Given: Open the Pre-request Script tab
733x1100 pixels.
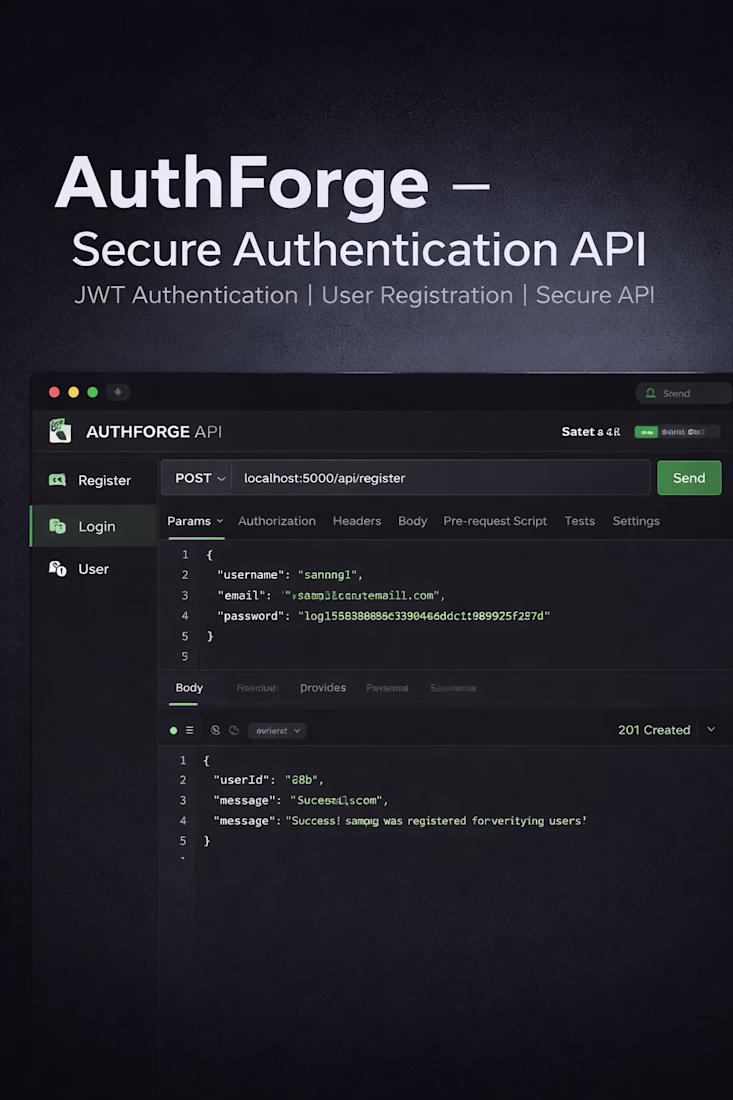Looking at the screenshot, I should 495,521.
